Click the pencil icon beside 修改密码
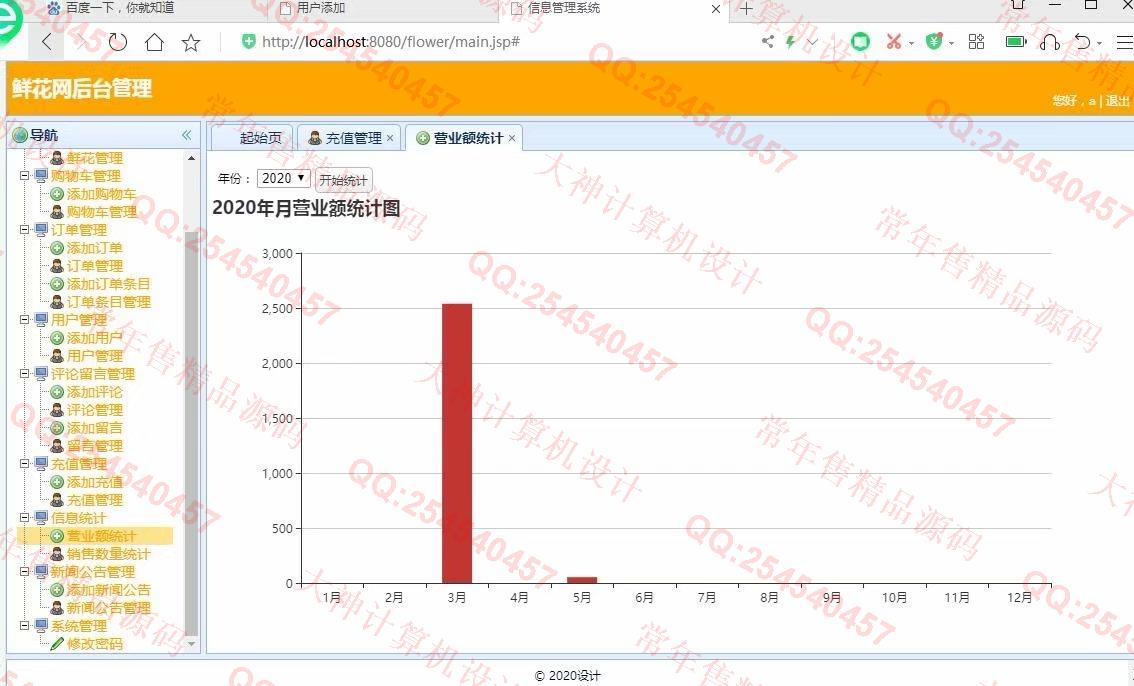Image resolution: width=1134 pixels, height=686 pixels. [x=57, y=643]
